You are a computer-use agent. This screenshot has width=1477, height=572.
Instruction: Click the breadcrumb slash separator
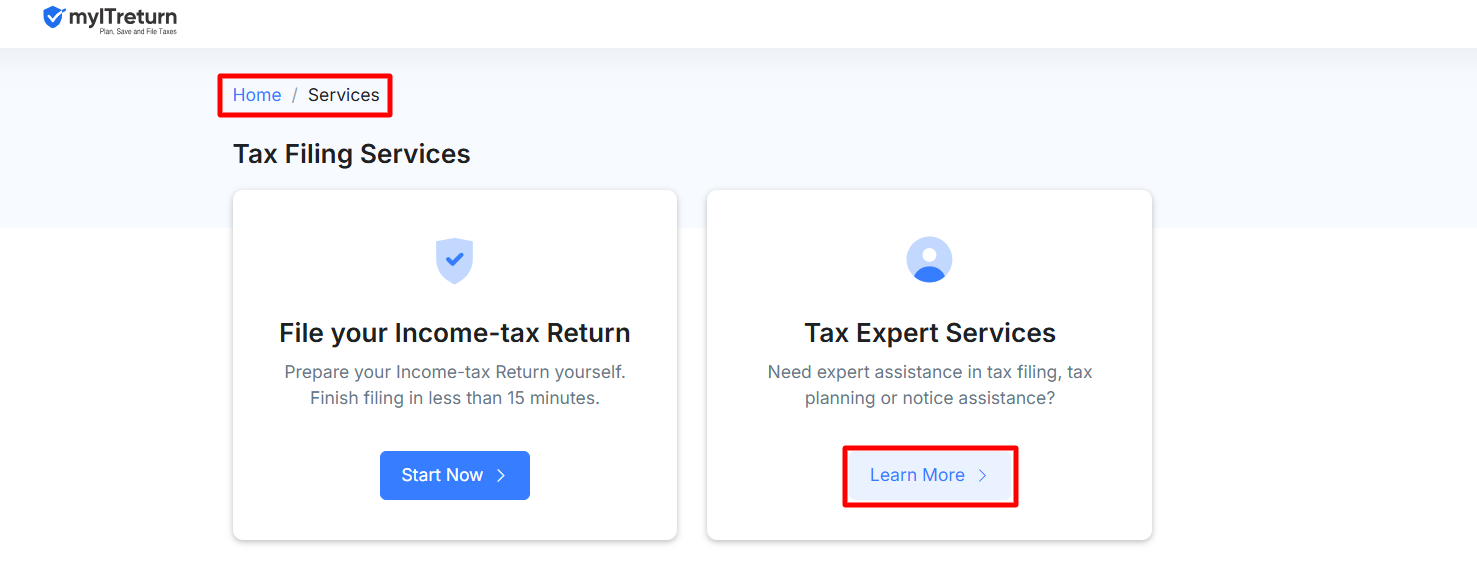pyautogui.click(x=294, y=95)
